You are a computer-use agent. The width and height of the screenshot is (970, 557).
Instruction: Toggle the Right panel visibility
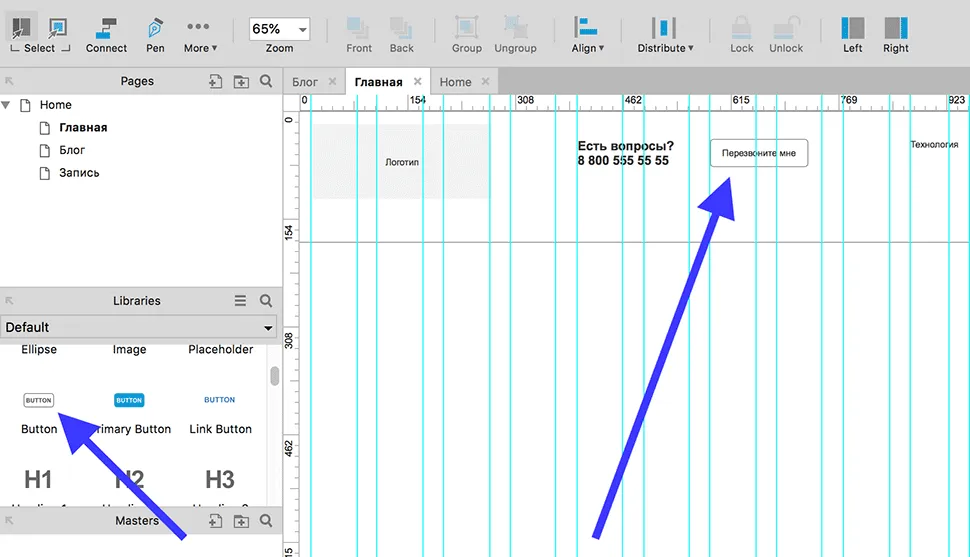(x=896, y=28)
